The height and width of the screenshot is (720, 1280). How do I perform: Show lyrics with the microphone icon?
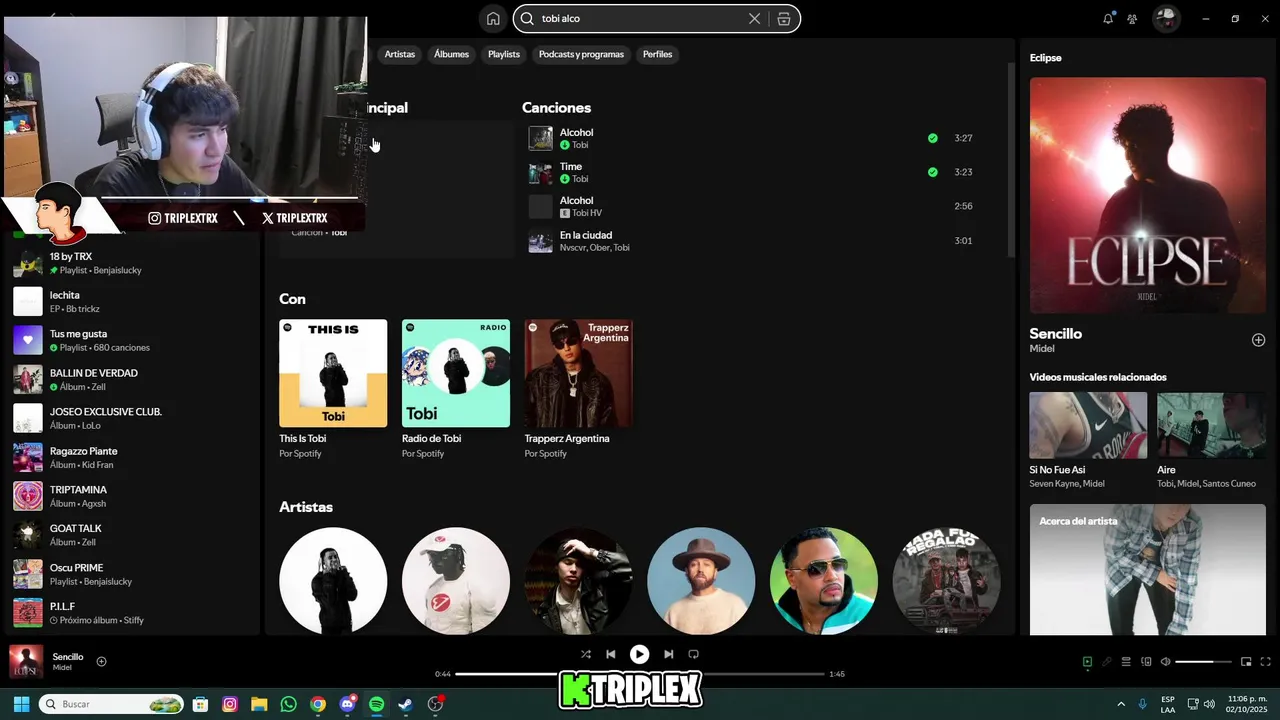(x=1107, y=661)
